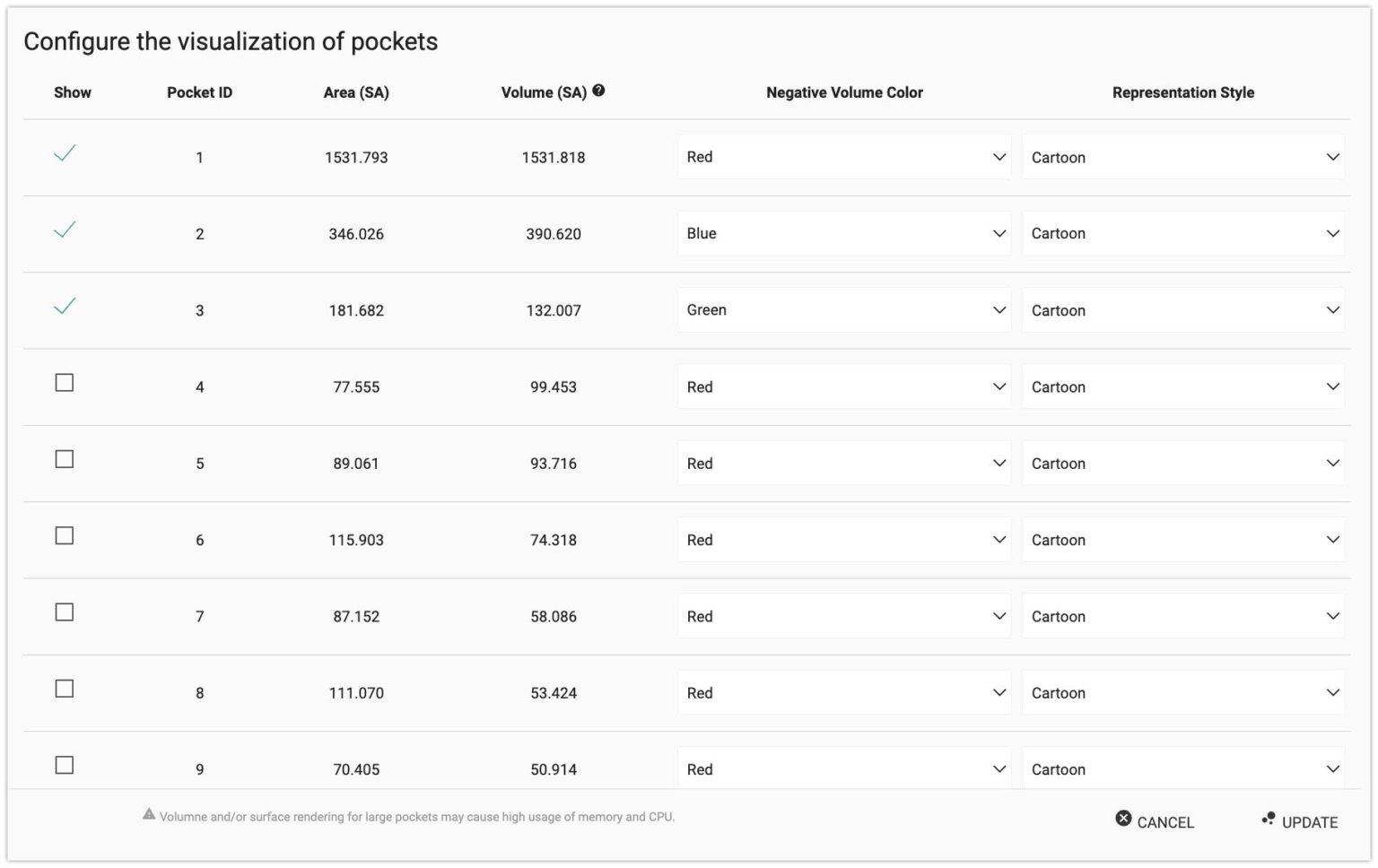This screenshot has height=868, width=1378.
Task: Enable the Show checkbox for pocket 4
Action: click(65, 383)
